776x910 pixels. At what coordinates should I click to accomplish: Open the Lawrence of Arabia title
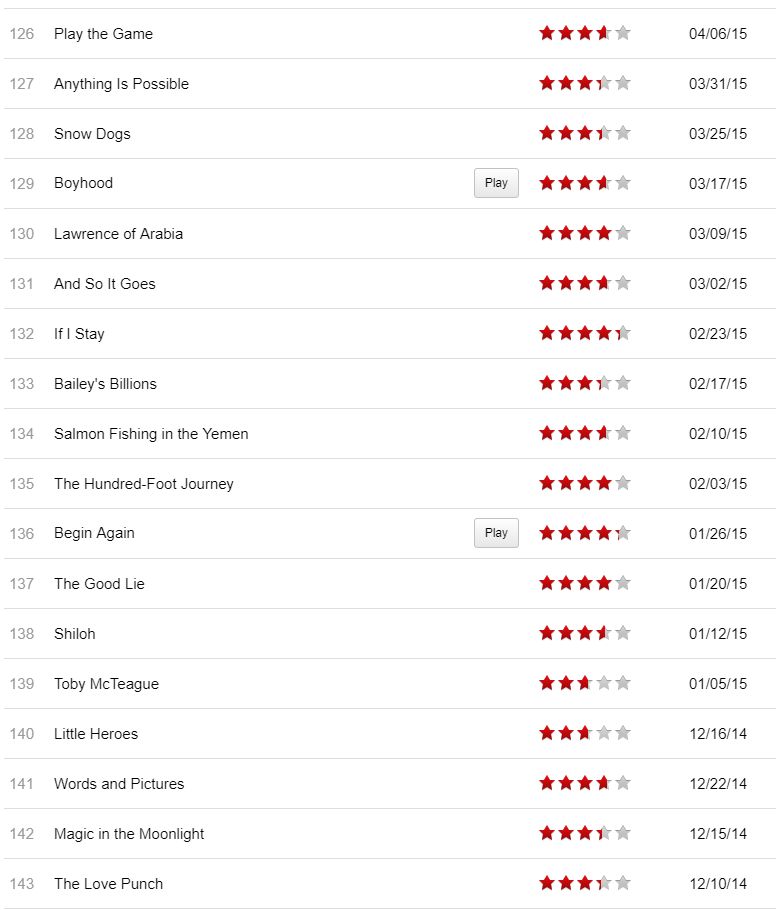118,234
